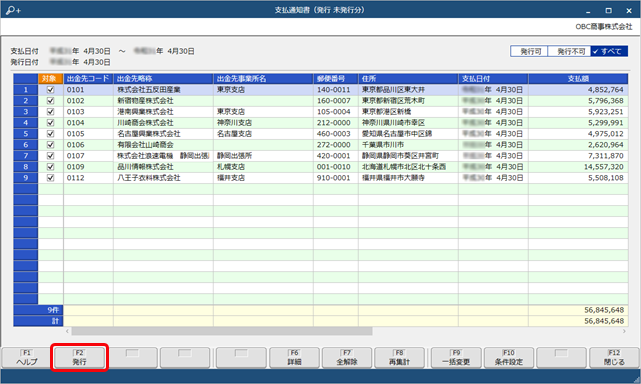Click the 支払額 column header
The width and height of the screenshot is (641, 384).
click(578, 79)
